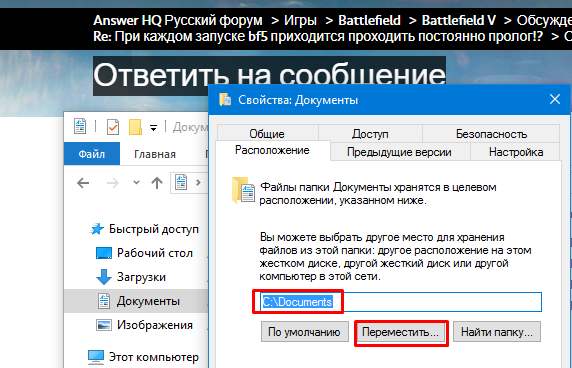Open recent locations dropdown arrow
This screenshot has width=572, height=368.
pos(136,182)
